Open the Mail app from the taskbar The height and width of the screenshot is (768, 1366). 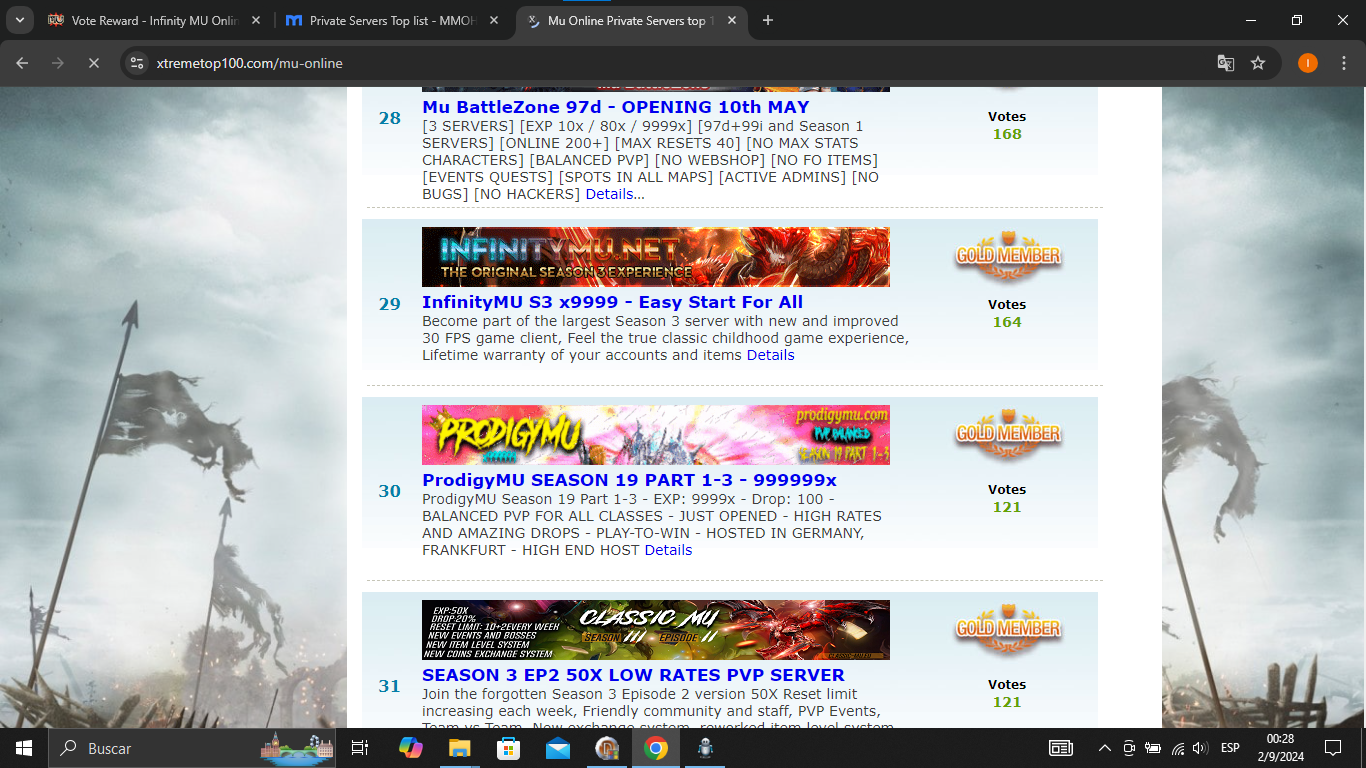[x=558, y=748]
